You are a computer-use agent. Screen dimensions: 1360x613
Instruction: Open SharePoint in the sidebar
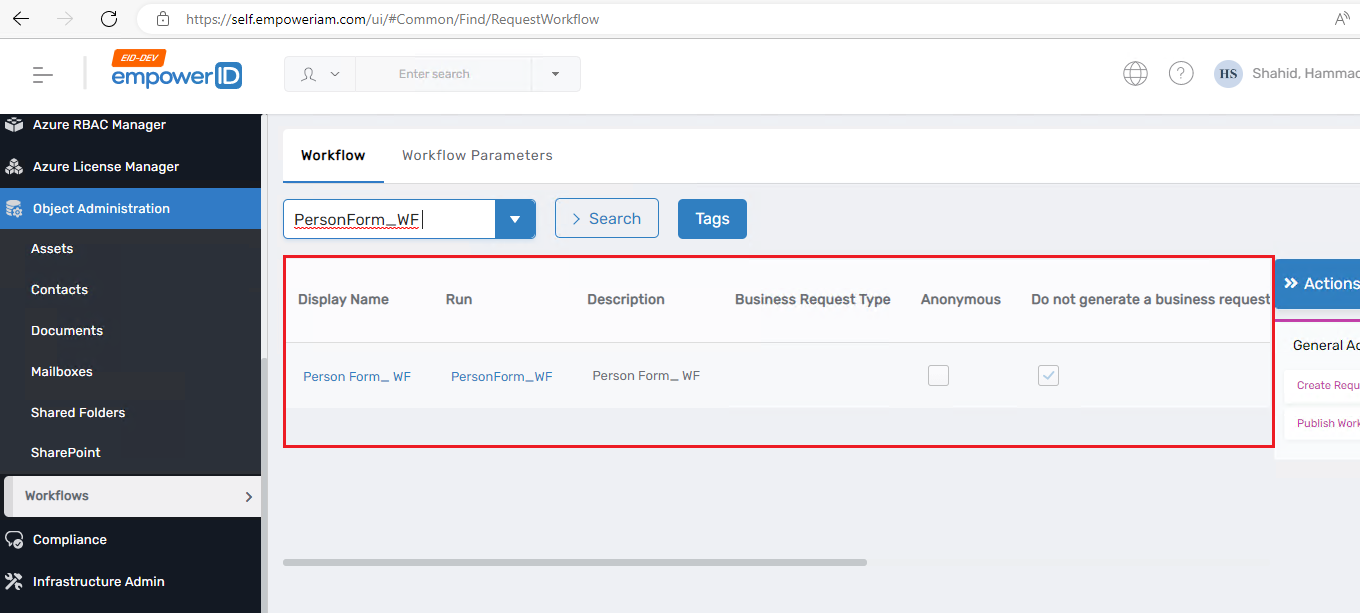pos(66,453)
